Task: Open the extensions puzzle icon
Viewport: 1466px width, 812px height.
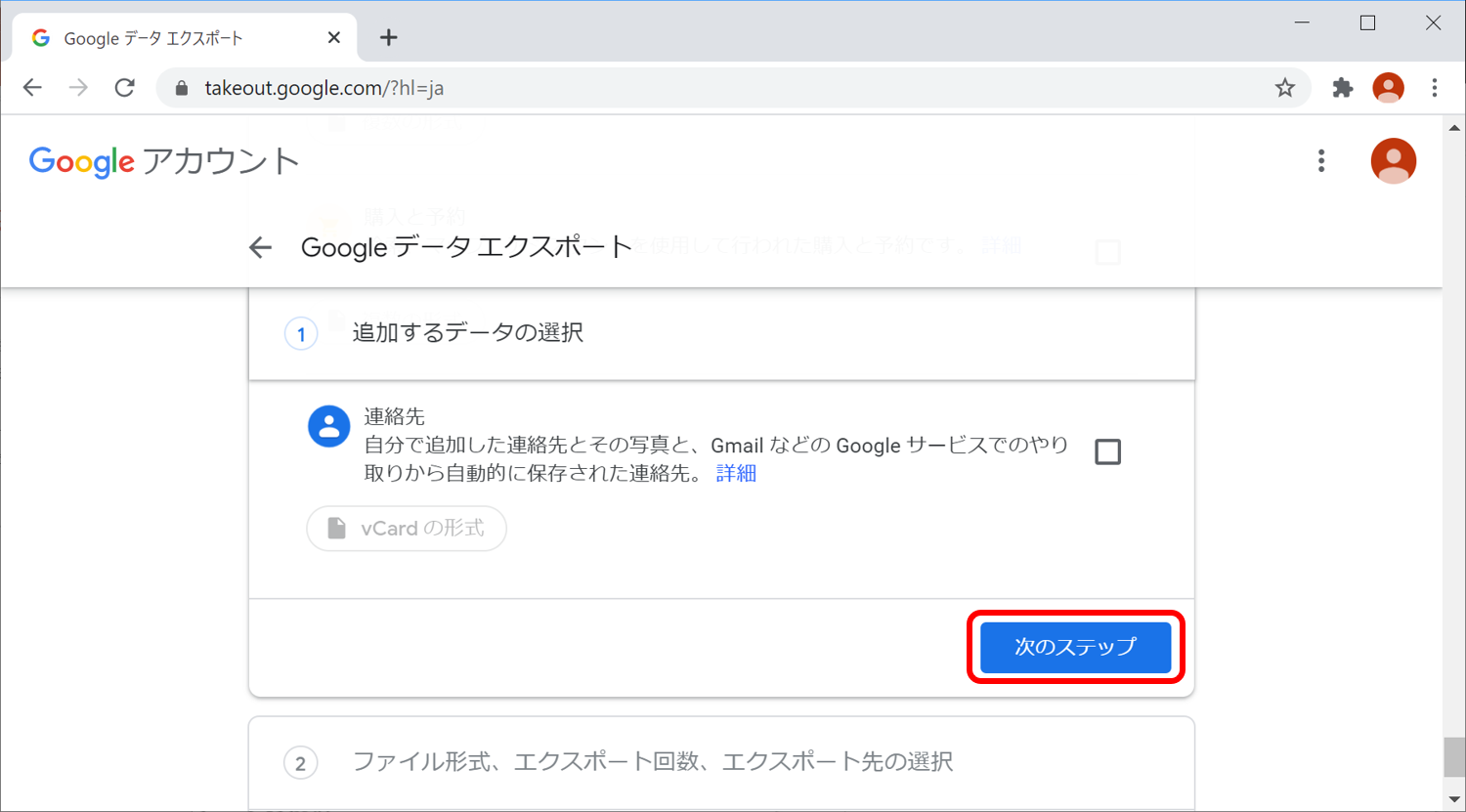Action: click(1343, 88)
